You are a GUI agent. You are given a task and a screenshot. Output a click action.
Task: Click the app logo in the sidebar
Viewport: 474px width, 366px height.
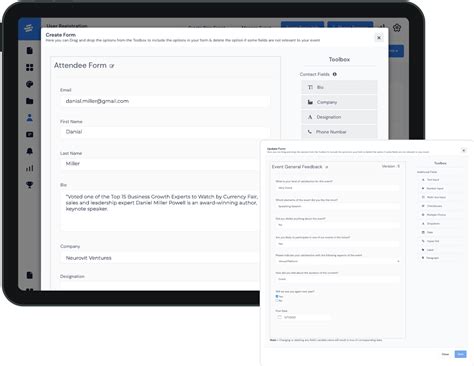tap(29, 28)
